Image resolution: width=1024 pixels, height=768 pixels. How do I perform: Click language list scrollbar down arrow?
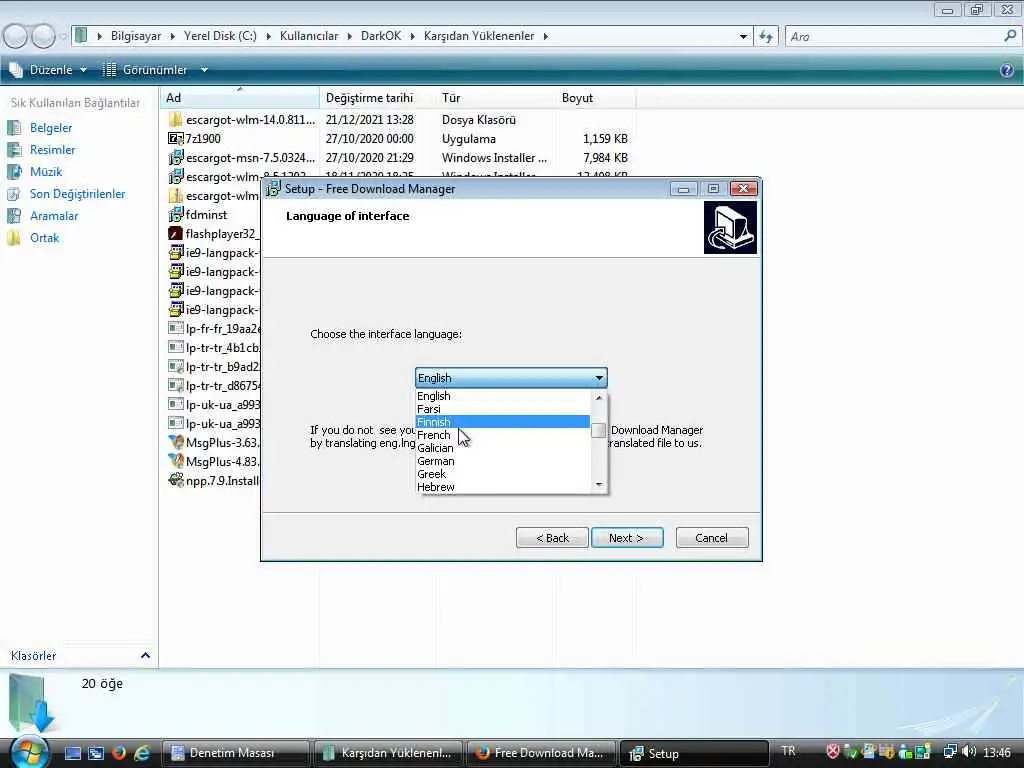pyautogui.click(x=598, y=485)
